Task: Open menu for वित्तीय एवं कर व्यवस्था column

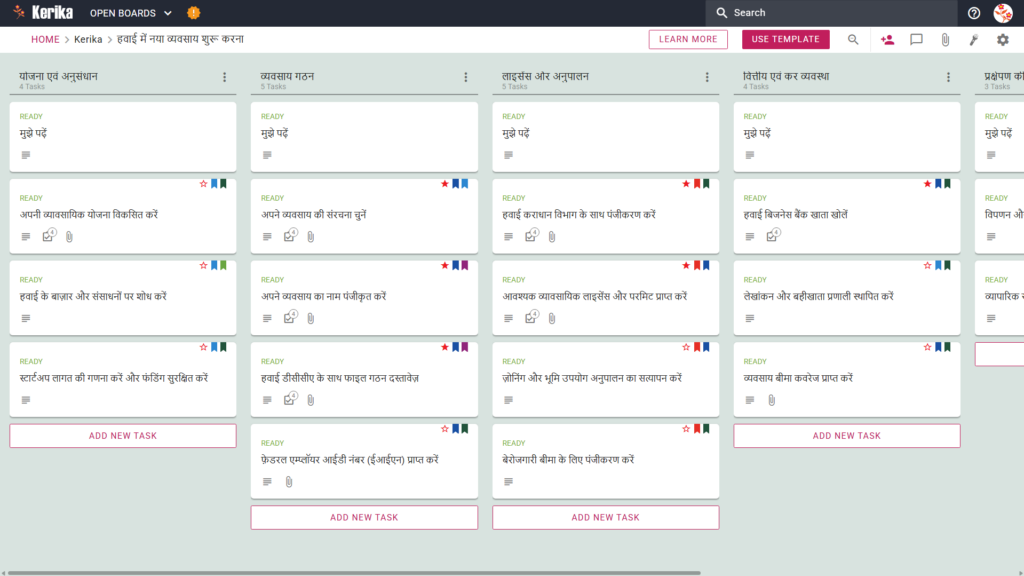Action: tap(948, 77)
